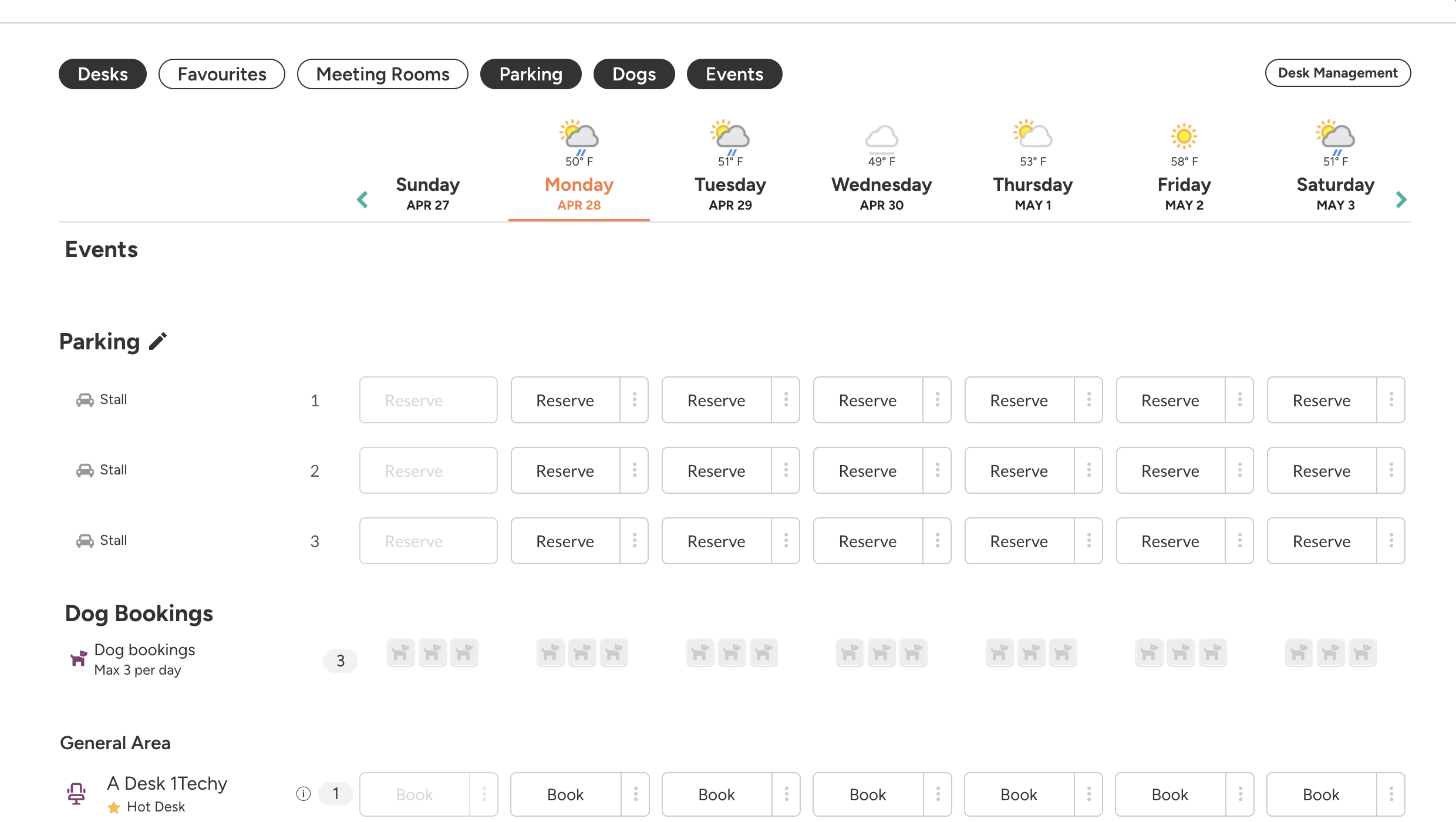This screenshot has height=822, width=1456.
Task: Advance to next week with right chevron
Action: pos(1401,200)
